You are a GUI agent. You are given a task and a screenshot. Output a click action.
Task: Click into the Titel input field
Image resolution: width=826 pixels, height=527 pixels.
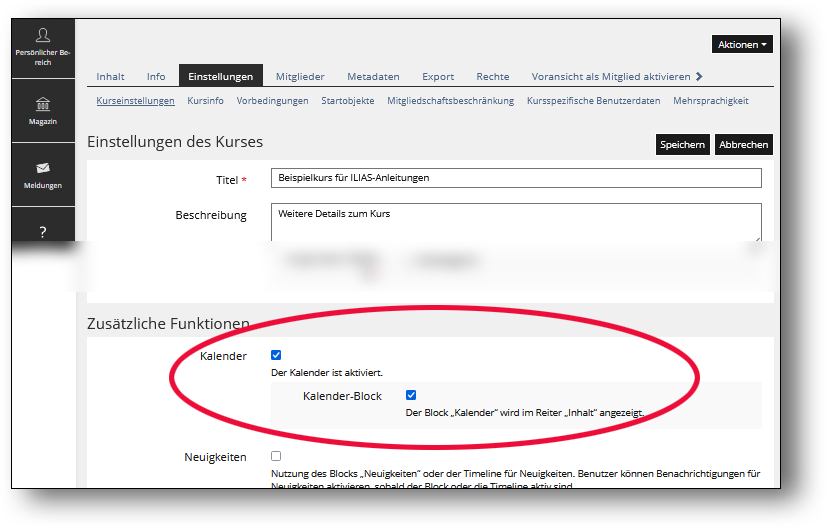516,178
